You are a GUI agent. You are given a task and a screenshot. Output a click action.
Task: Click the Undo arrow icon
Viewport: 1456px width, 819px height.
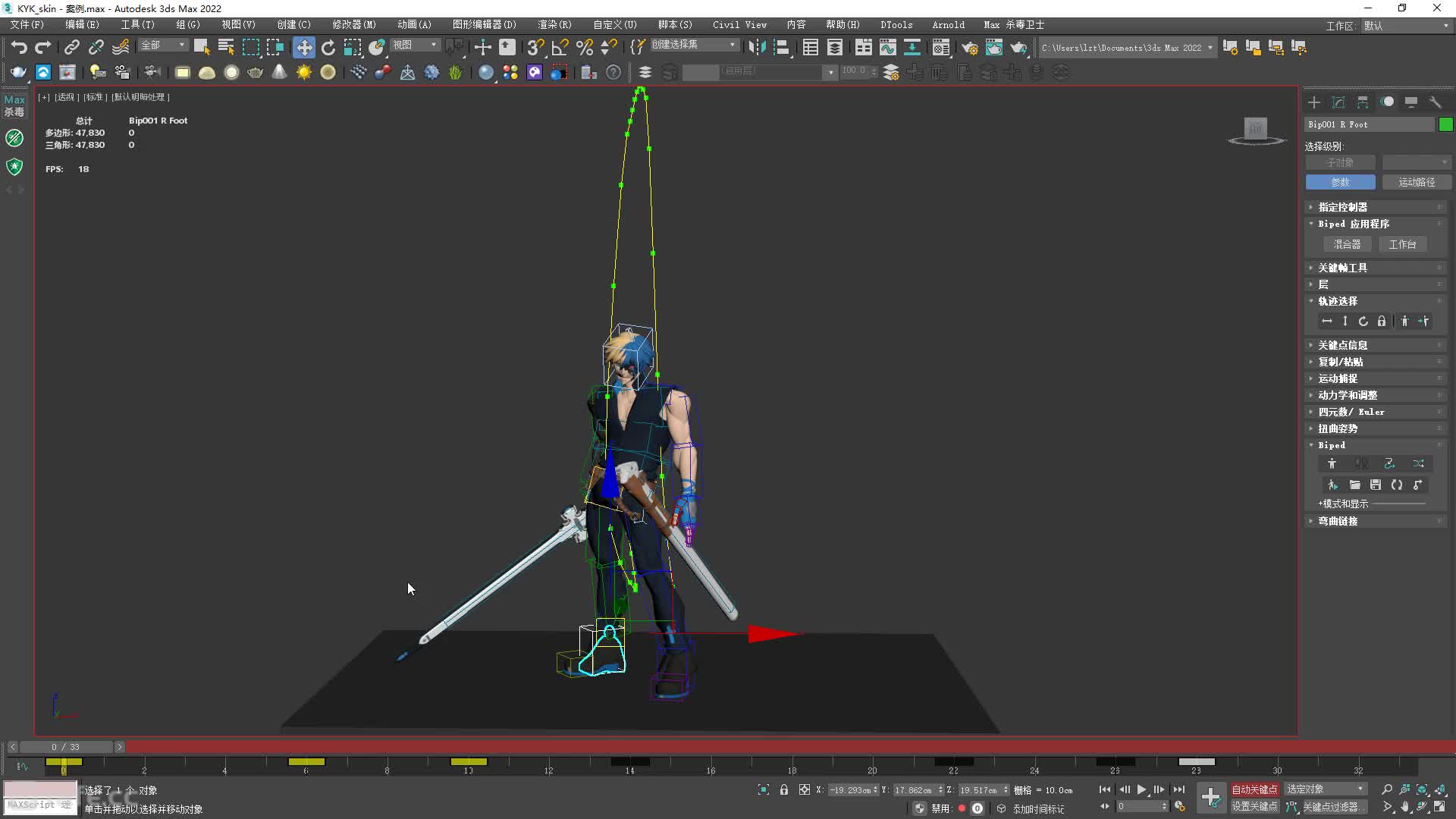tap(18, 47)
